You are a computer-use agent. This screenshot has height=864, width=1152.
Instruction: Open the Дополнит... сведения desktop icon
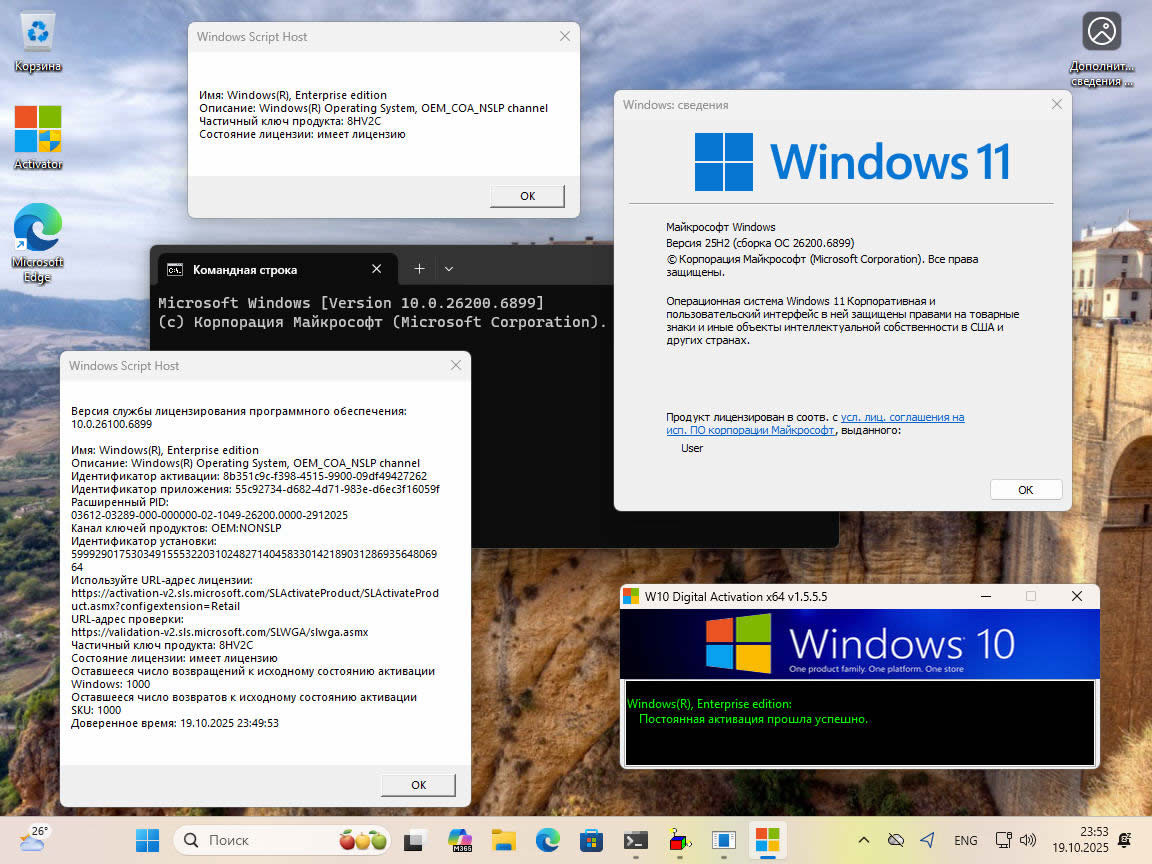1101,48
